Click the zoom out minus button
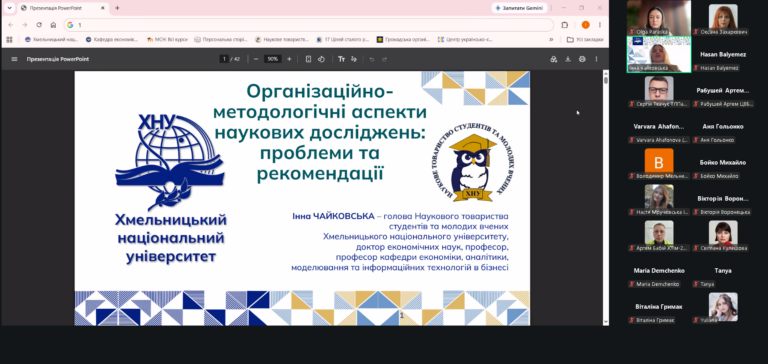This screenshot has height=364, width=768. pos(256,59)
